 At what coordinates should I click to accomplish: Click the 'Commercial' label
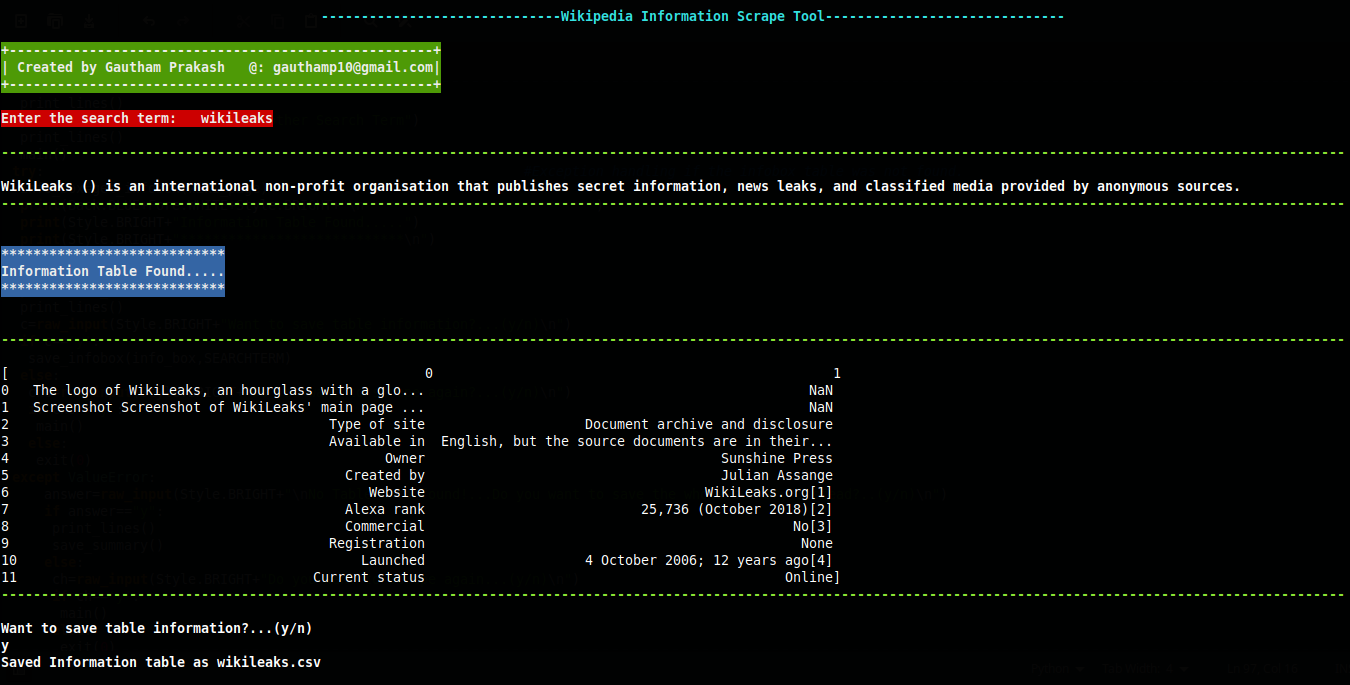pyautogui.click(x=385, y=526)
